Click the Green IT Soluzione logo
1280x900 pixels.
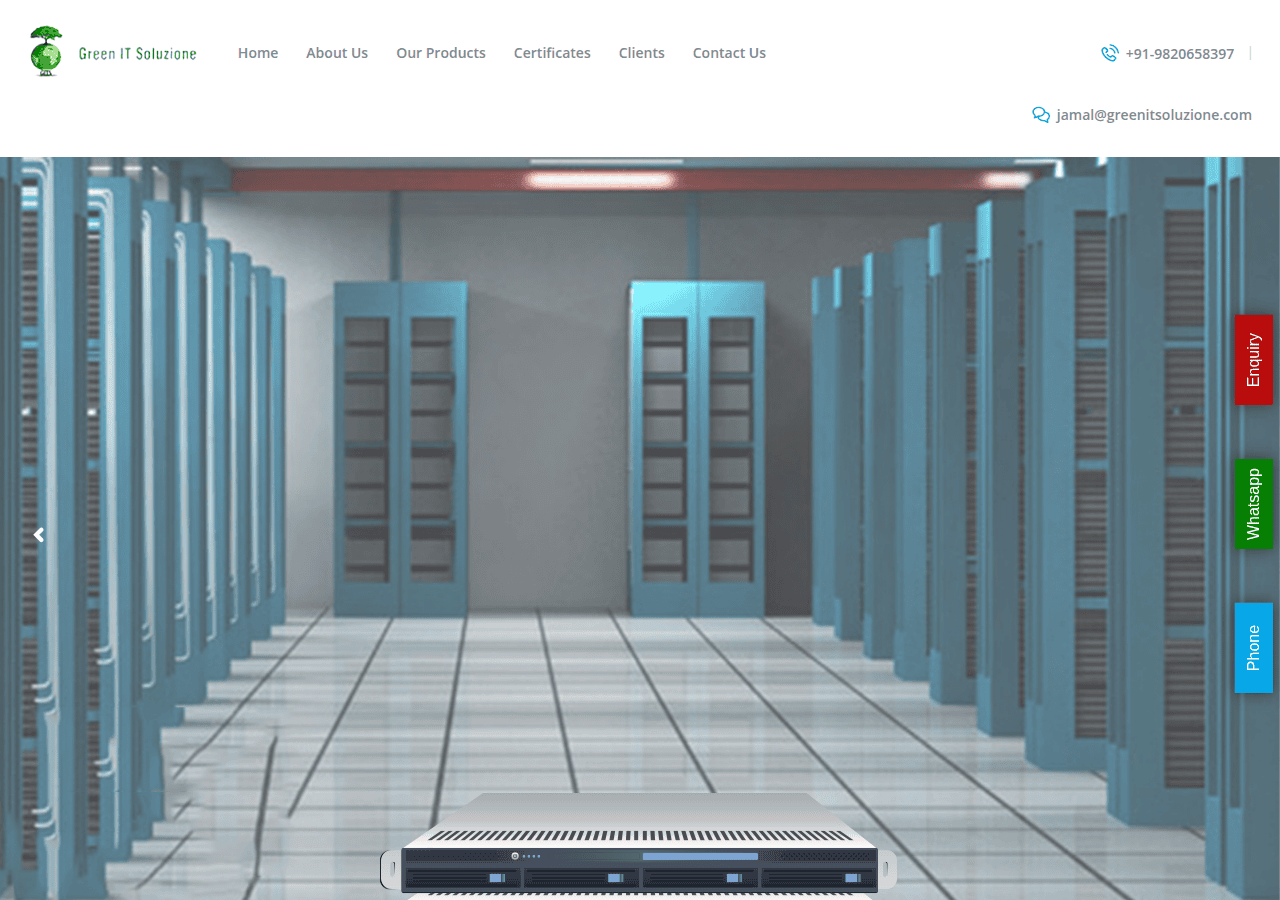113,52
